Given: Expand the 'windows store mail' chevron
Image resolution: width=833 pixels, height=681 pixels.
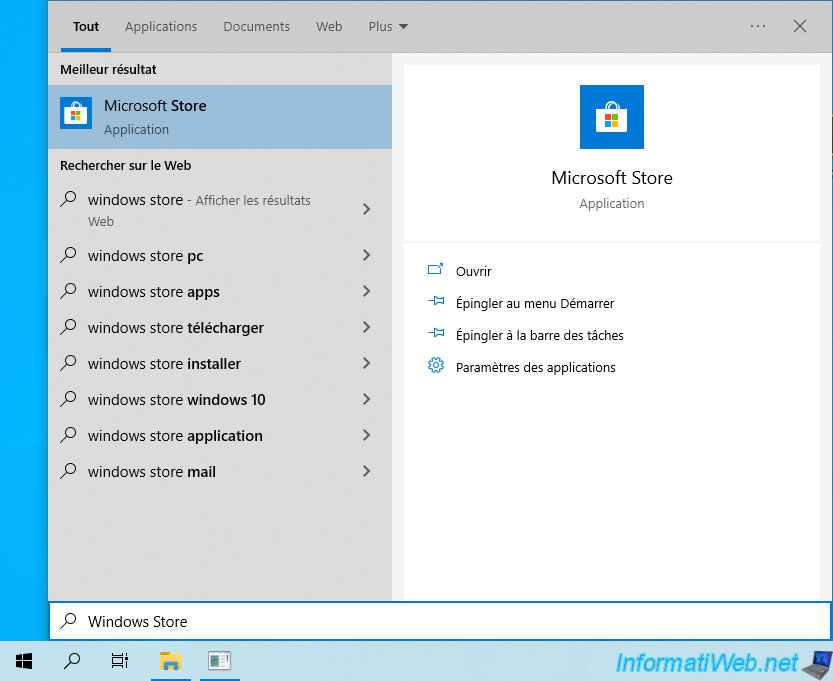Looking at the screenshot, I should point(367,471).
